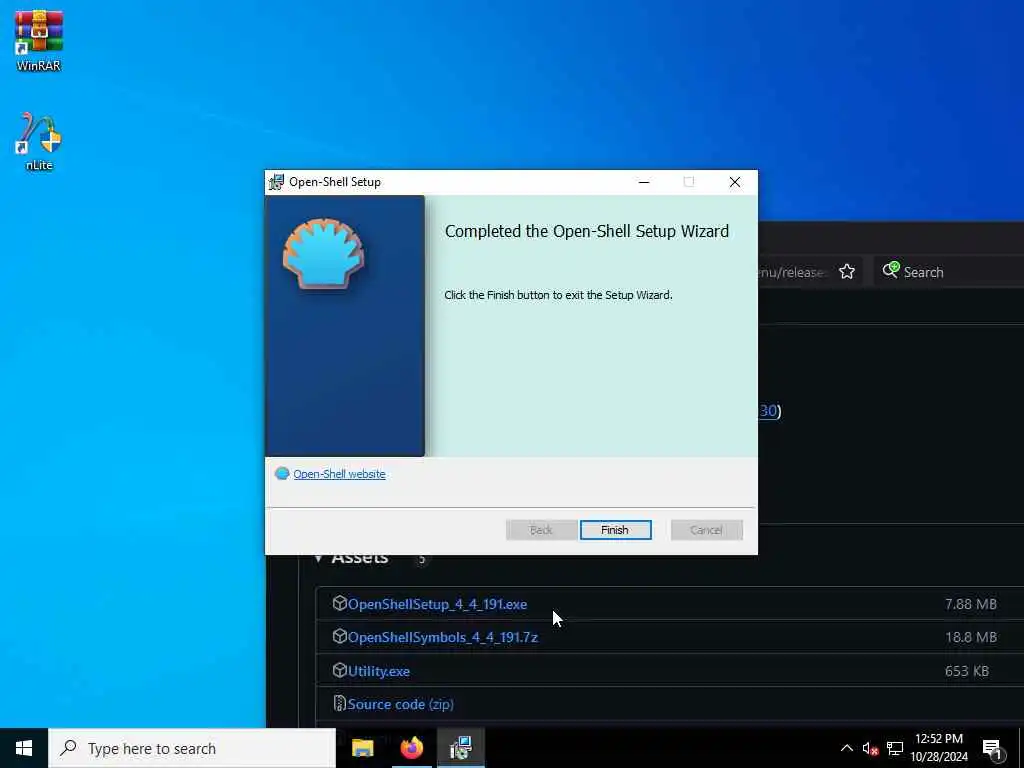Click Finish to exit the Setup Wizard
Image resolution: width=1024 pixels, height=768 pixels.
tap(615, 530)
